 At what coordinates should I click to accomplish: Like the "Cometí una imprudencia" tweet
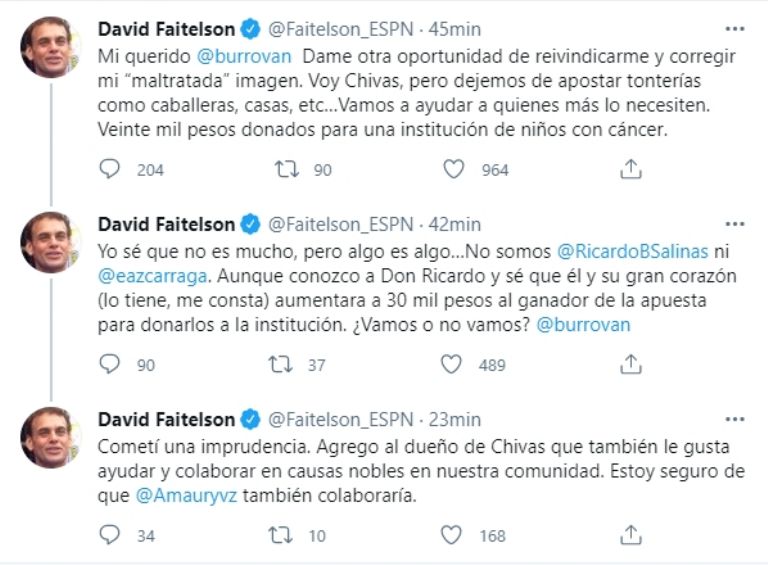pyautogui.click(x=454, y=535)
